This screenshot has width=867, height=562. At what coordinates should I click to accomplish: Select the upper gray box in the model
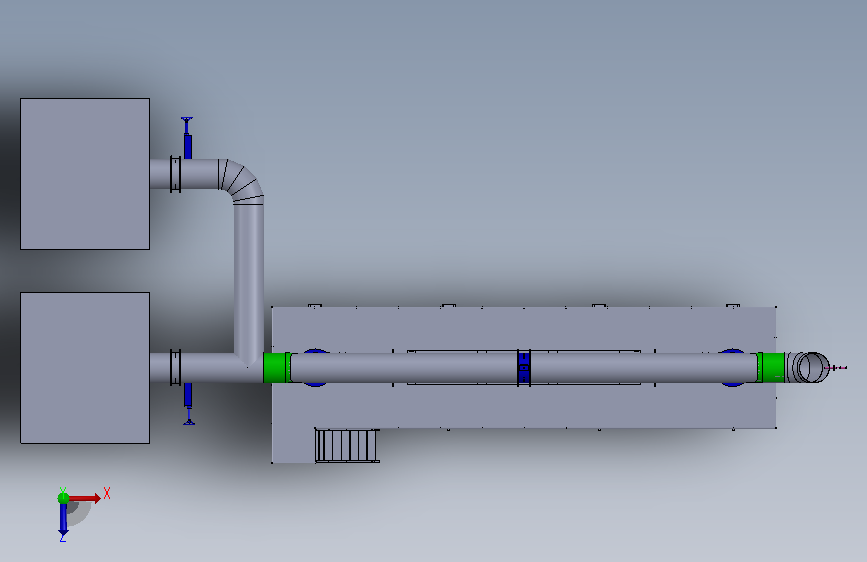(x=85, y=174)
